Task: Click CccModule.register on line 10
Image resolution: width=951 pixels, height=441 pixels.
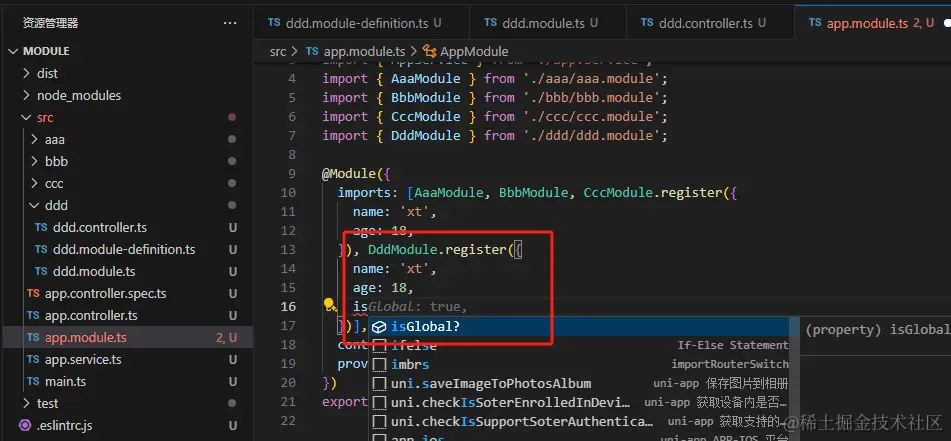Action: pyautogui.click(x=653, y=193)
